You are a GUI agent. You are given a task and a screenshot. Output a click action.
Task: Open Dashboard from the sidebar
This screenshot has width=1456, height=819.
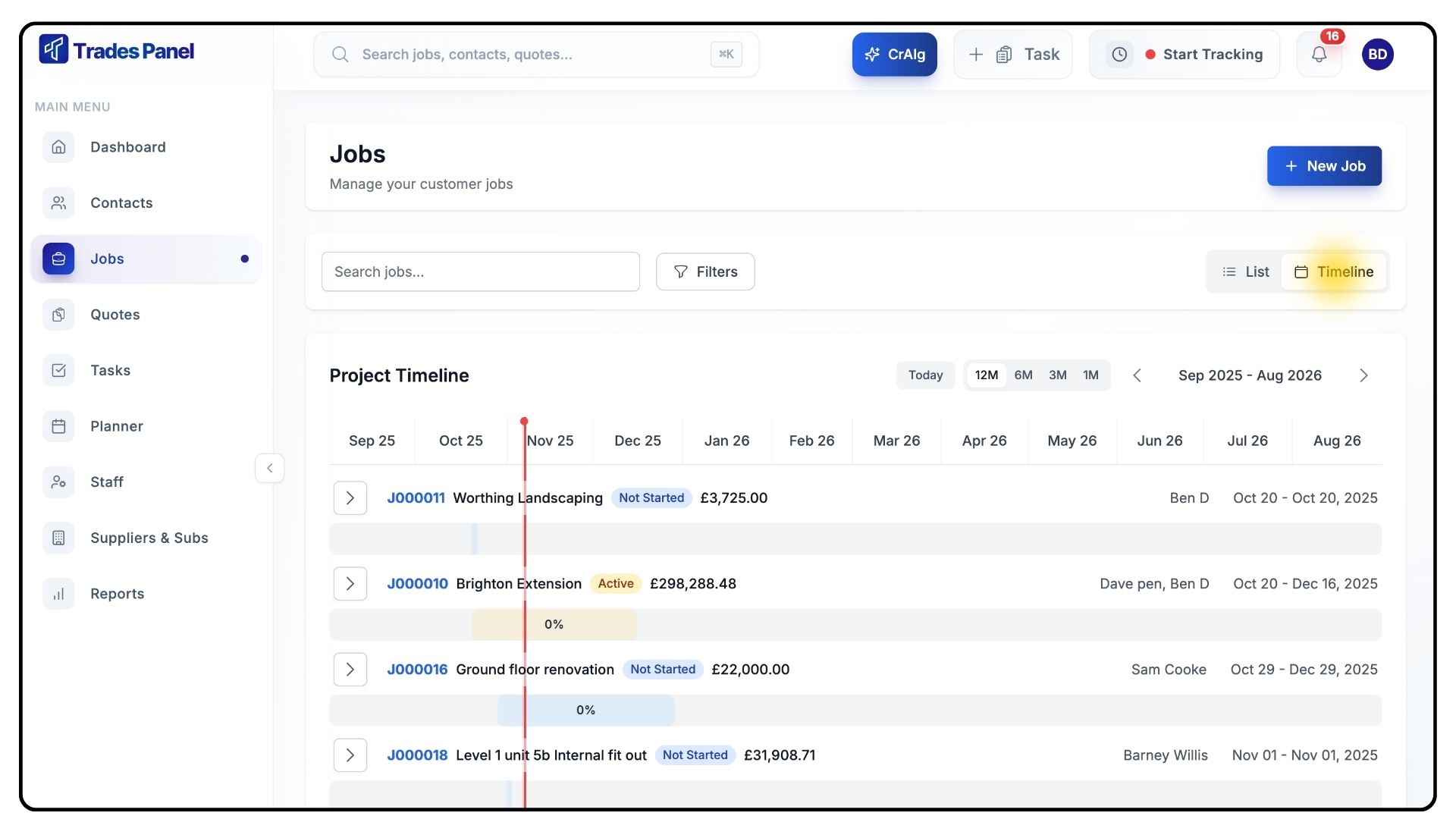pos(127,147)
